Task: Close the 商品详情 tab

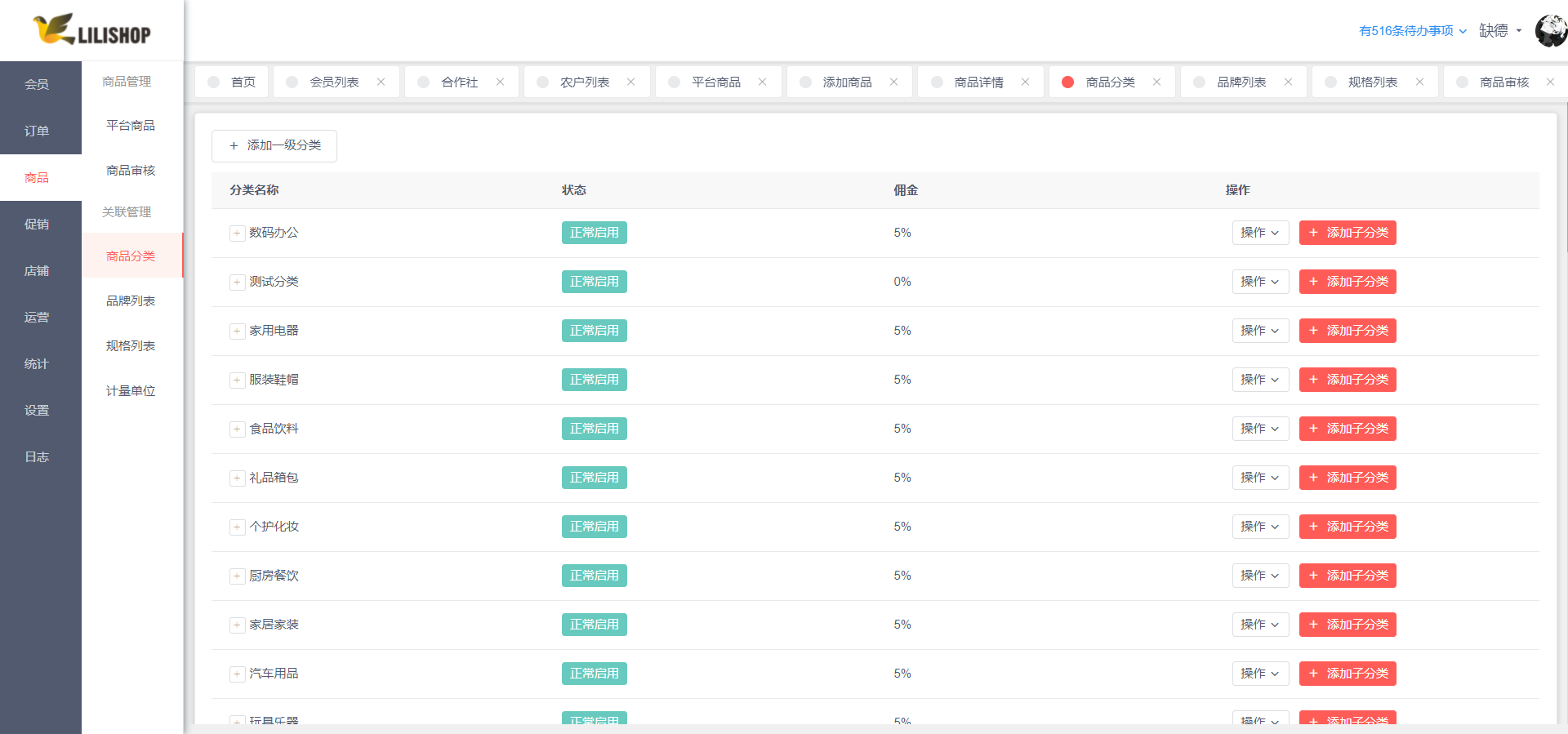Action: tap(1025, 82)
